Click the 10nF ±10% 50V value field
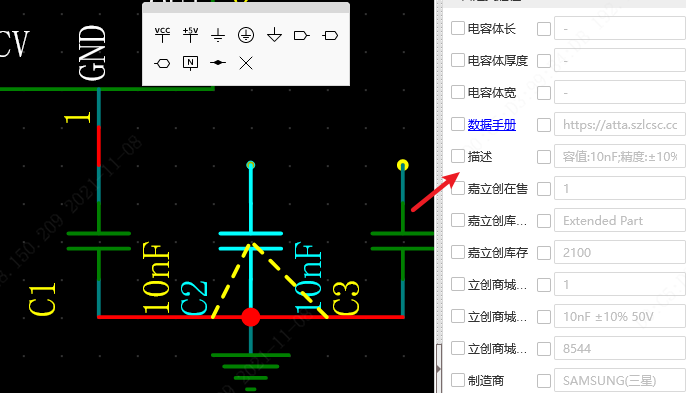Screen dimensions: 686x393 click(x=620, y=316)
